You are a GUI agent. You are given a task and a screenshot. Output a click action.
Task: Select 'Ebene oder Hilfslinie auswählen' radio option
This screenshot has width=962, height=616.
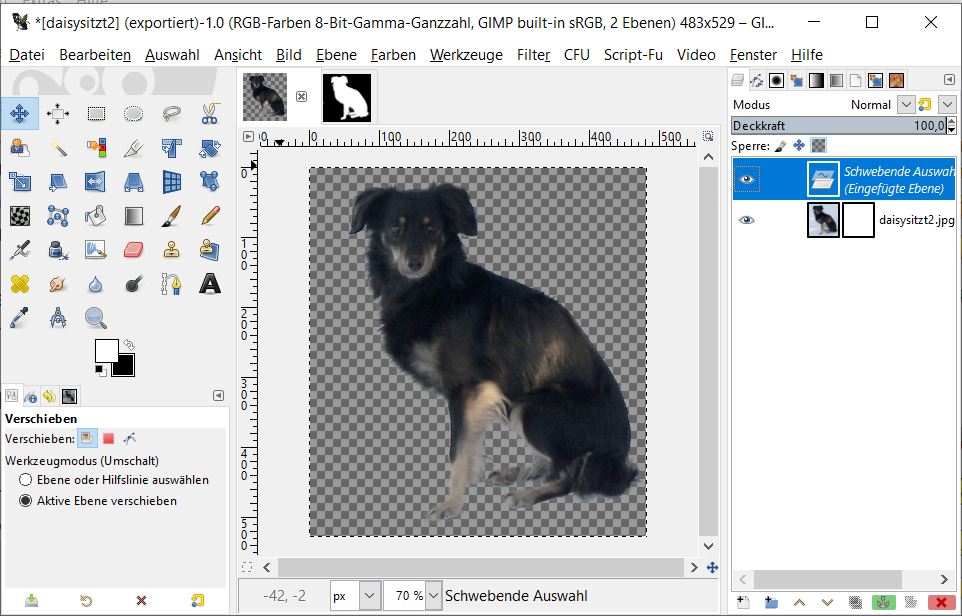[26, 480]
